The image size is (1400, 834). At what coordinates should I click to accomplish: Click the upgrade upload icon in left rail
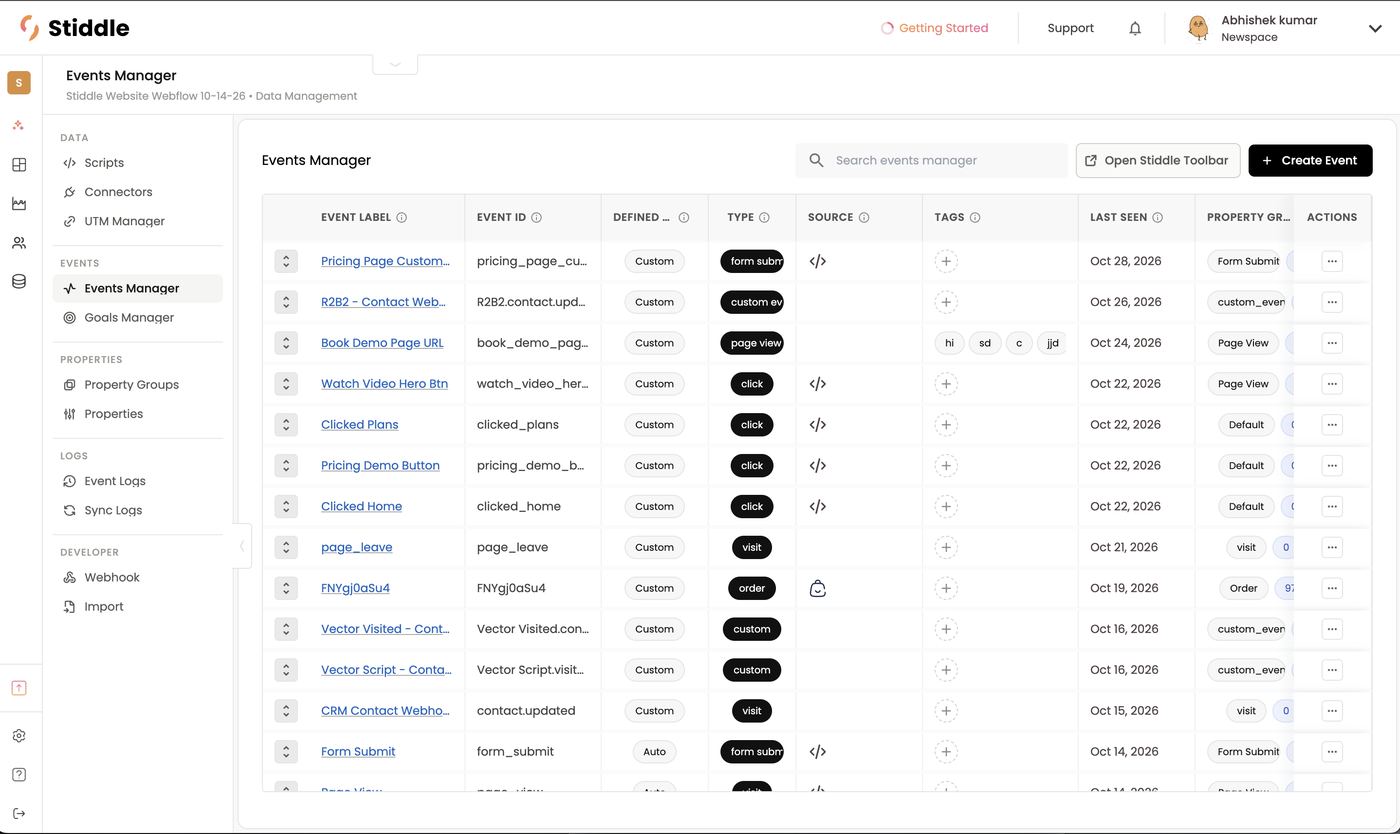(19, 688)
